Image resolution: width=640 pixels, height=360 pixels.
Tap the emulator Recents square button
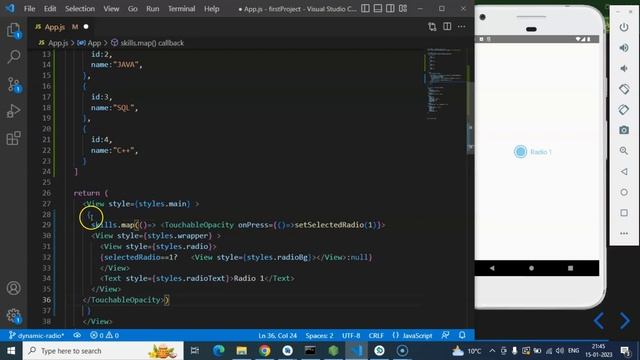[x=571, y=268]
